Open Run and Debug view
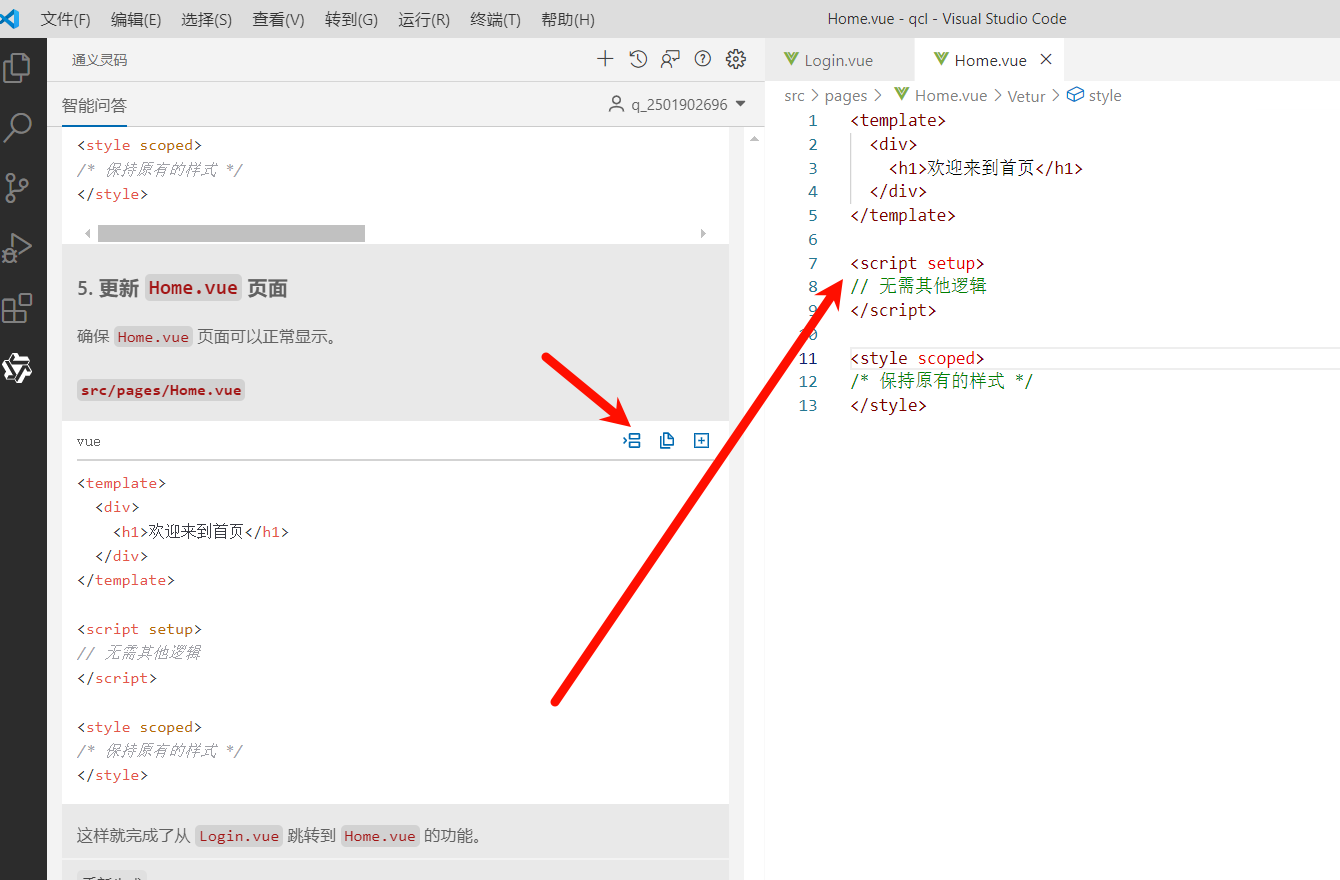The height and width of the screenshot is (880, 1340). [17, 247]
